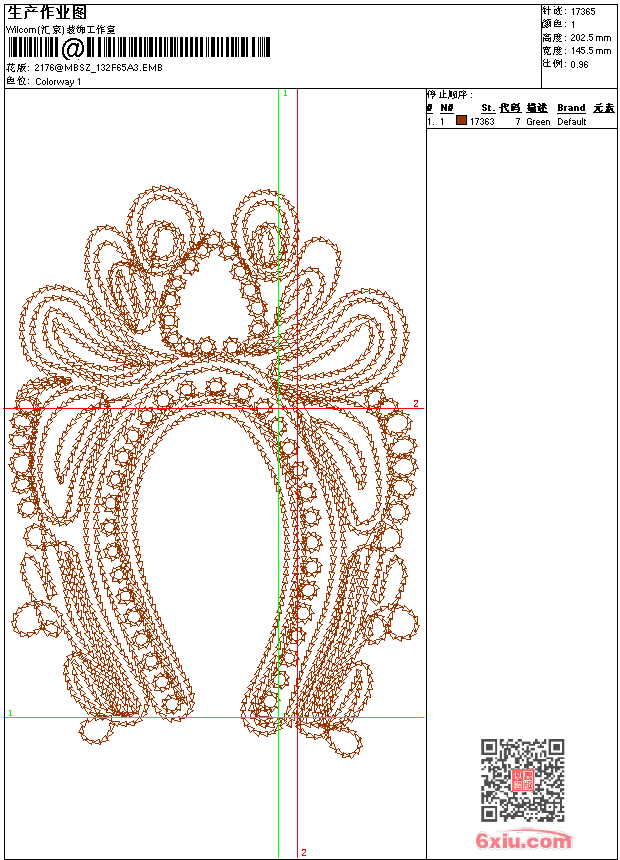Viewport: 620px width, 860px height.
Task: Select stitch value '17363' in the table
Action: (482, 122)
